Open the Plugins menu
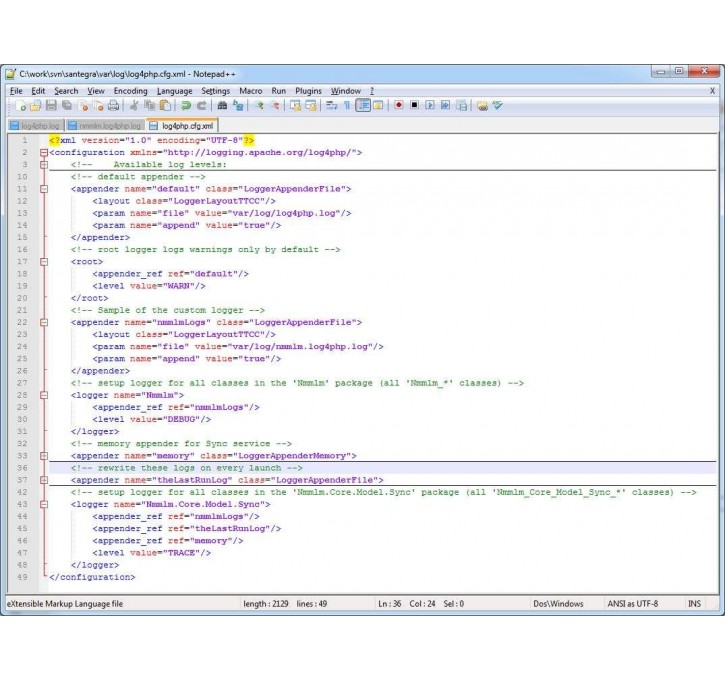This screenshot has width=725, height=680. point(308,91)
